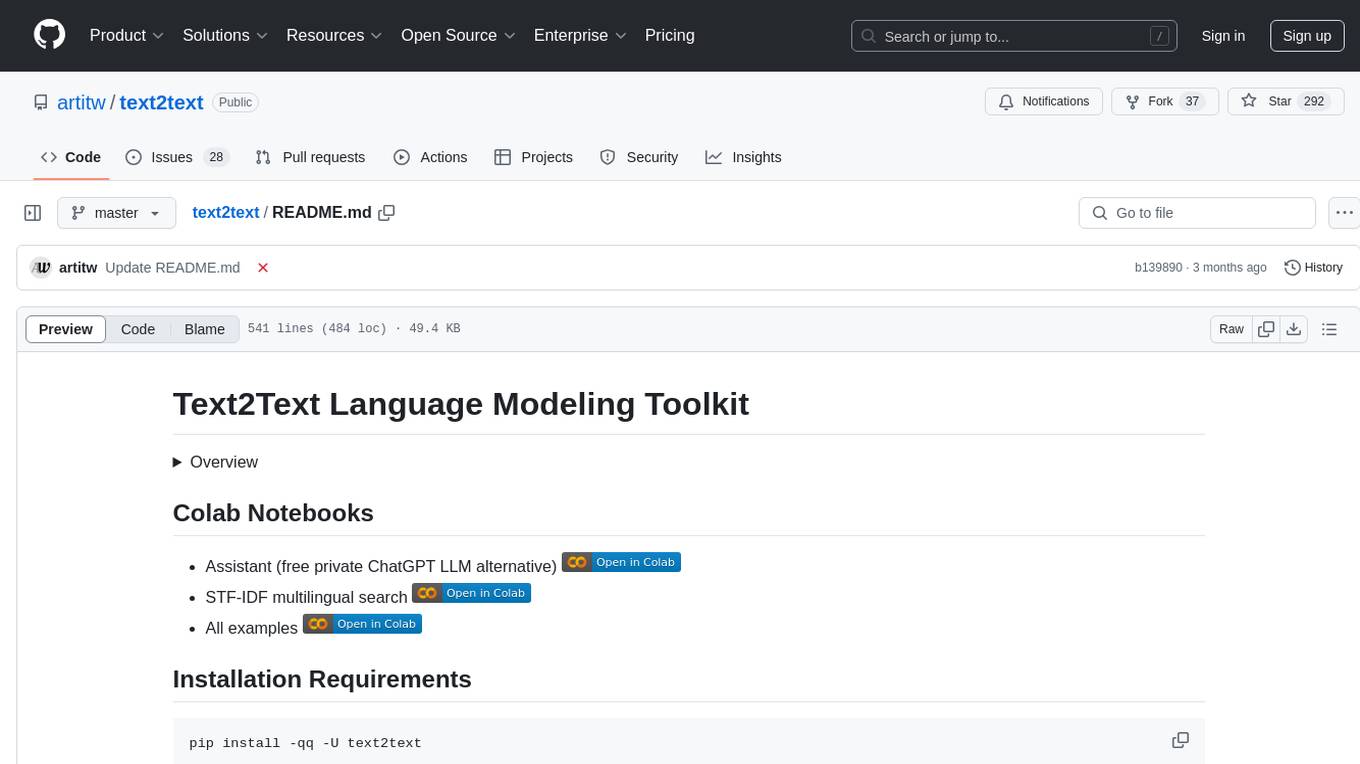Open the Update README.md commit message
The height and width of the screenshot is (764, 1360).
click(x=172, y=267)
